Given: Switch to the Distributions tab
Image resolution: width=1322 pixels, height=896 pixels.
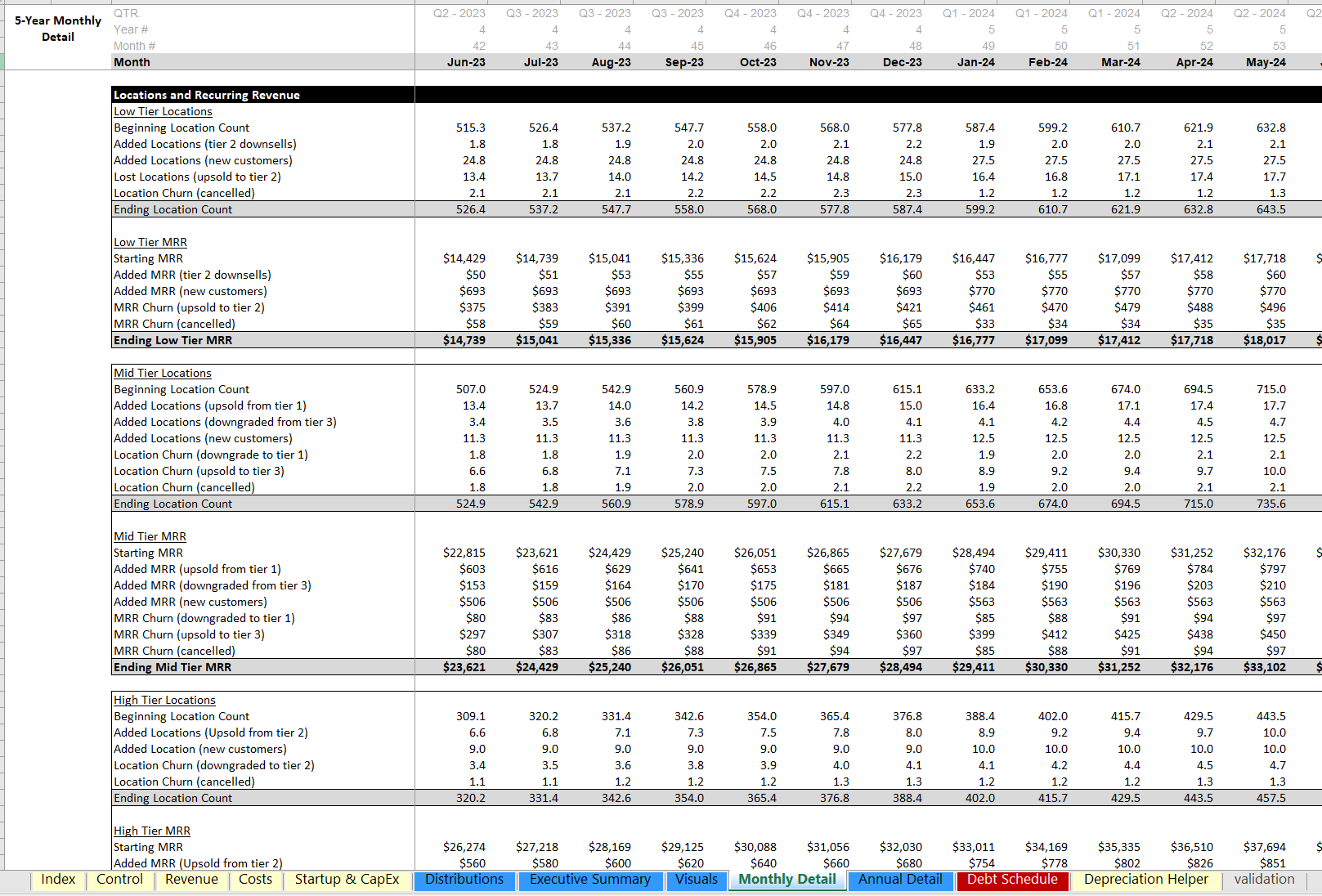Looking at the screenshot, I should [464, 880].
